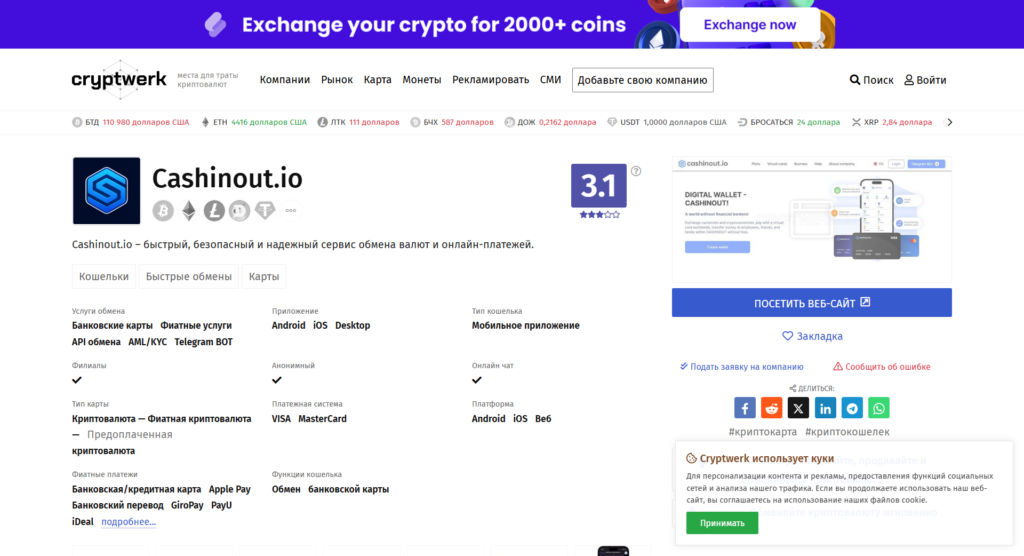Share the page on Reddit

(x=771, y=408)
